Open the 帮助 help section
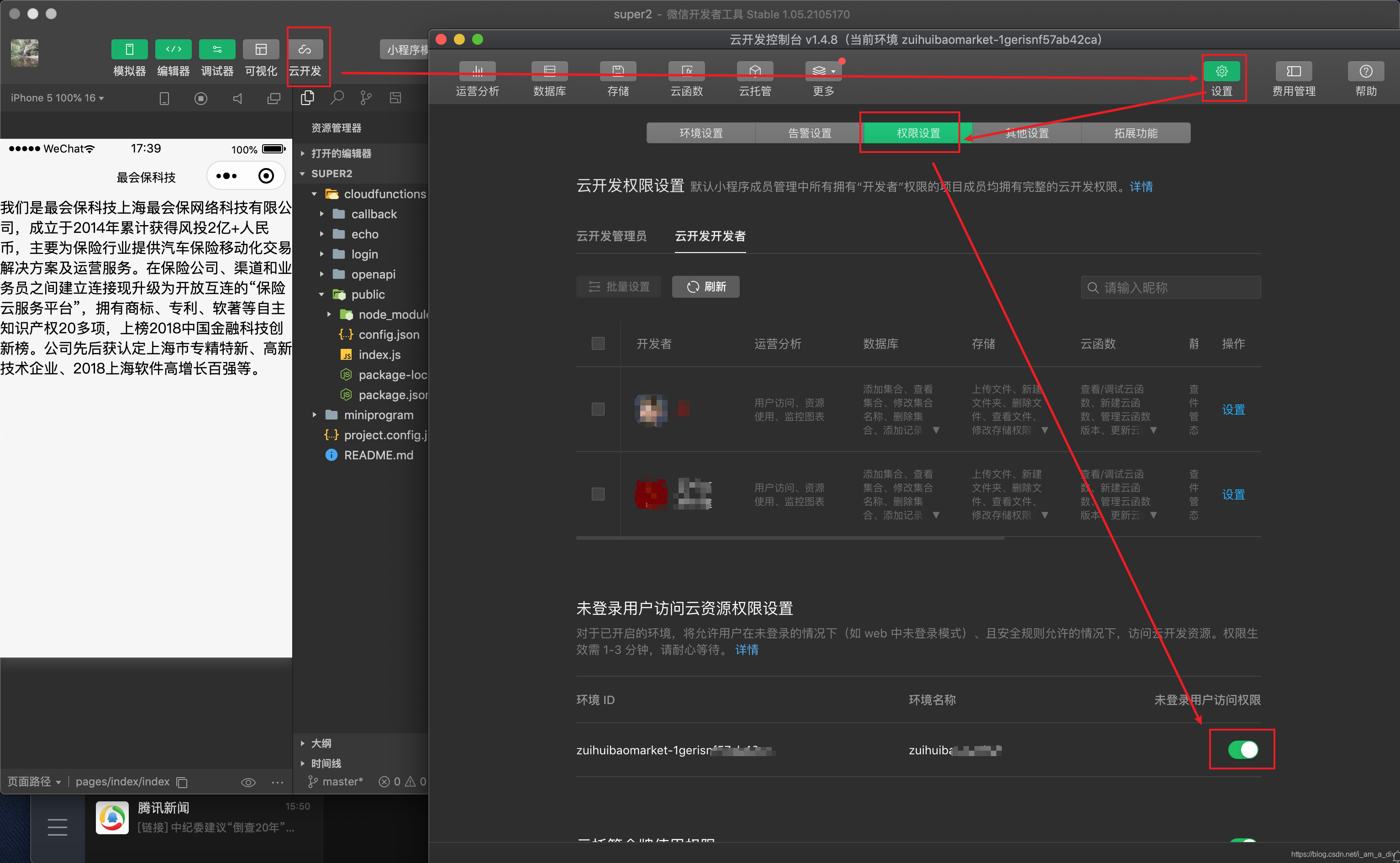The width and height of the screenshot is (1400, 863). [x=1365, y=71]
